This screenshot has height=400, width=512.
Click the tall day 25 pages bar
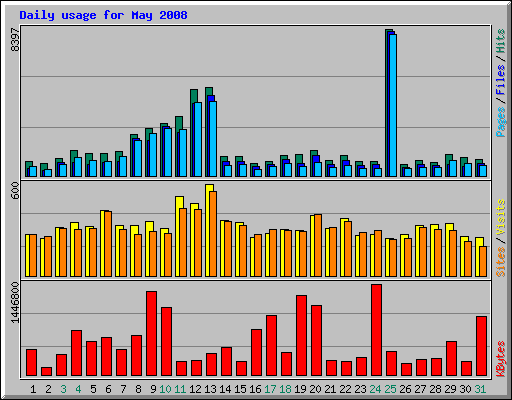(x=393, y=105)
